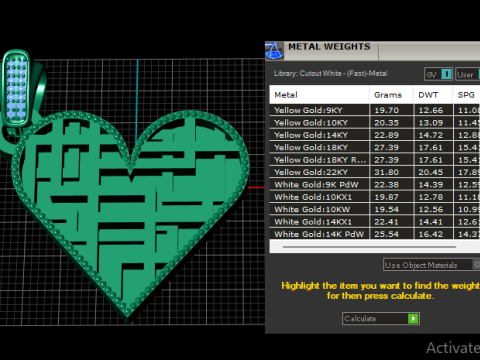This screenshot has height=360, width=480.
Task: Click the 22.38 grams value
Action: [x=386, y=184]
